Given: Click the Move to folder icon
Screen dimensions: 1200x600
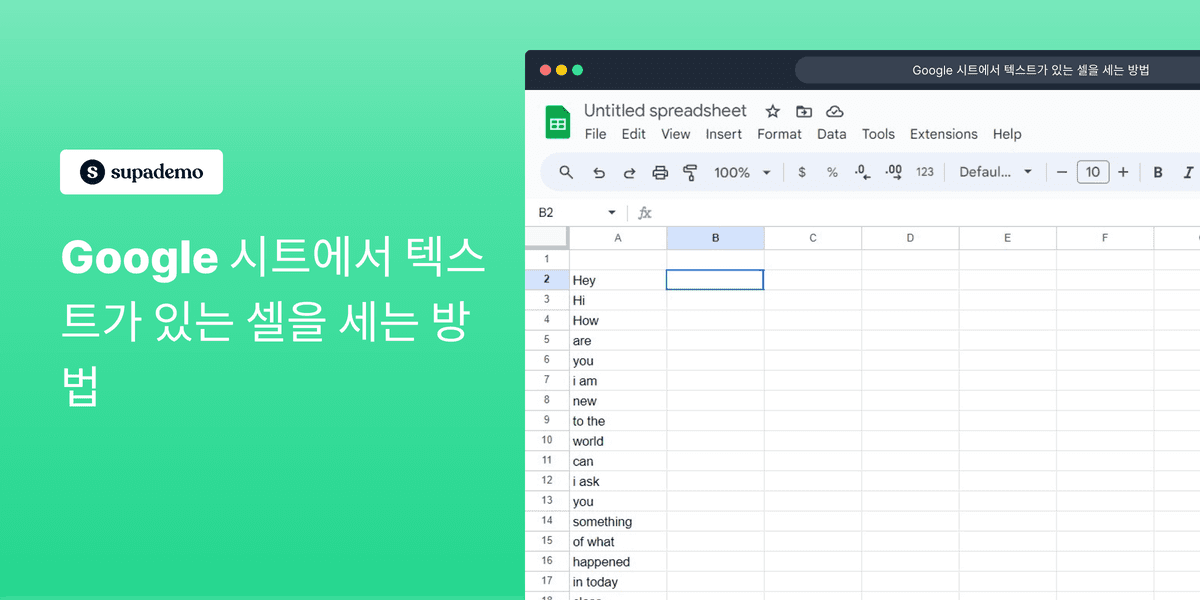Looking at the screenshot, I should click(x=804, y=111).
